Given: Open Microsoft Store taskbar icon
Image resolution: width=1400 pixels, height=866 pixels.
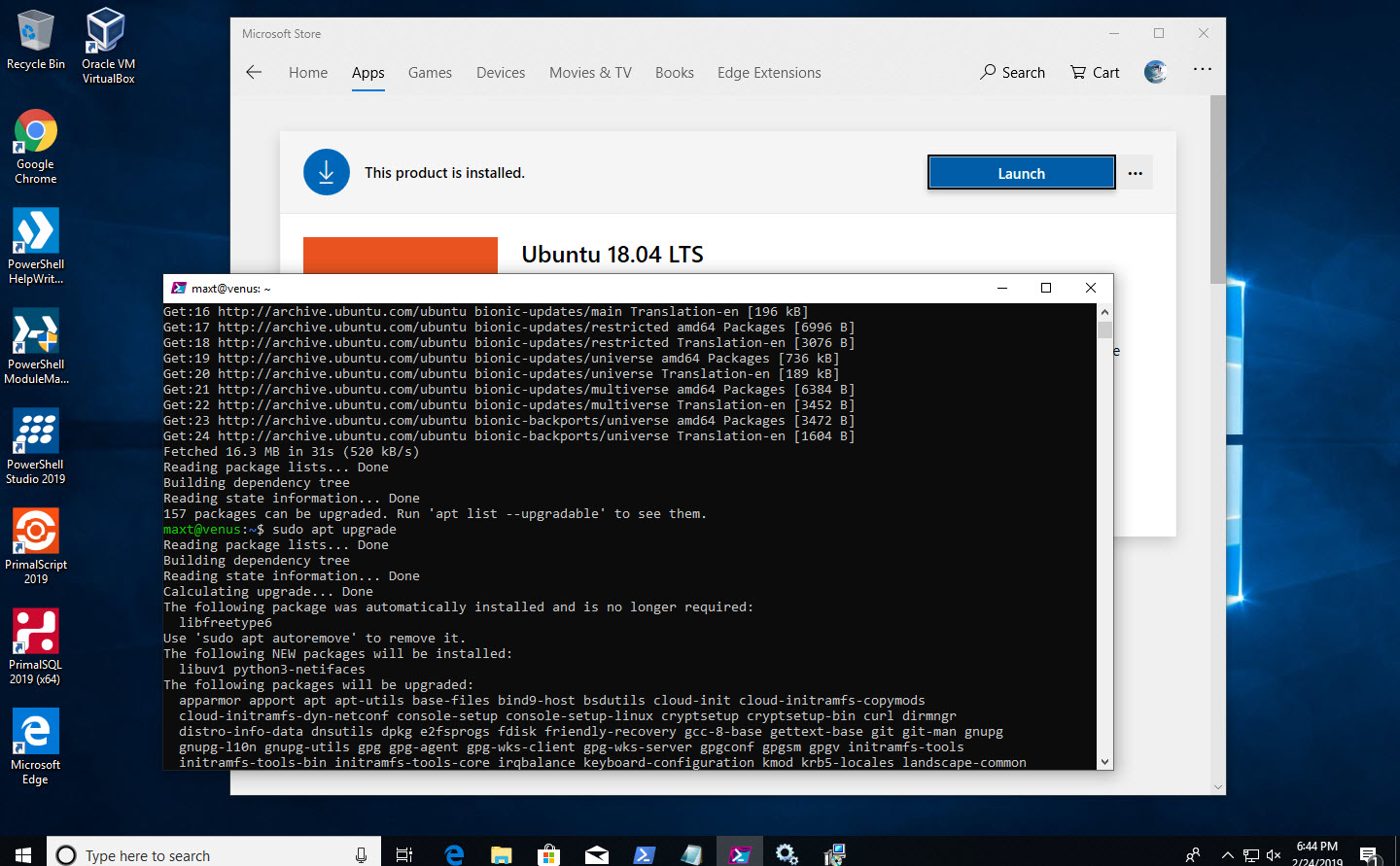Looking at the screenshot, I should 548,854.
